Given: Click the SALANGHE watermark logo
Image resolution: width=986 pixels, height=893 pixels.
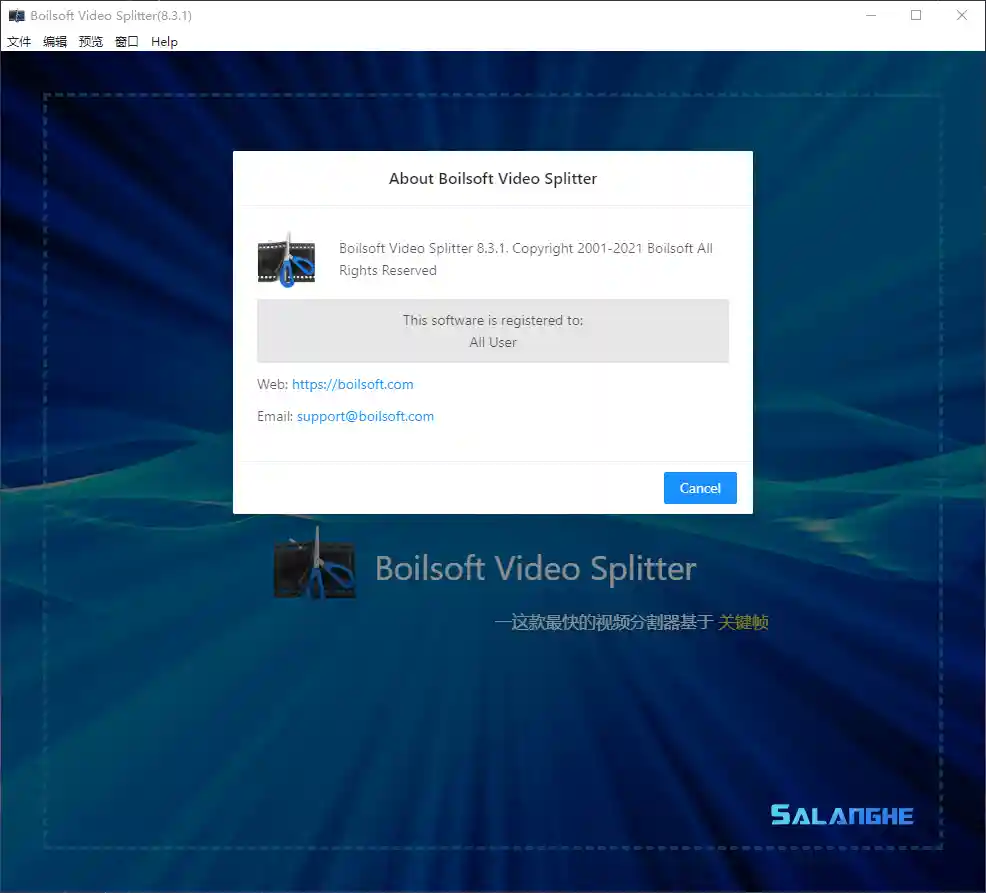Looking at the screenshot, I should click(842, 815).
